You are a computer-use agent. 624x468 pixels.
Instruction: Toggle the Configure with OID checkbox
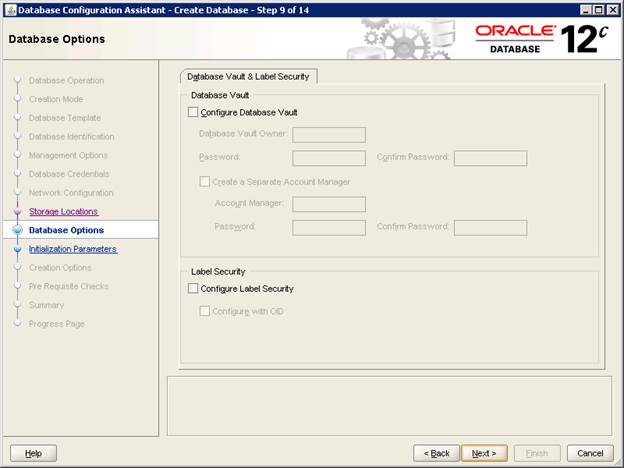pyautogui.click(x=206, y=311)
